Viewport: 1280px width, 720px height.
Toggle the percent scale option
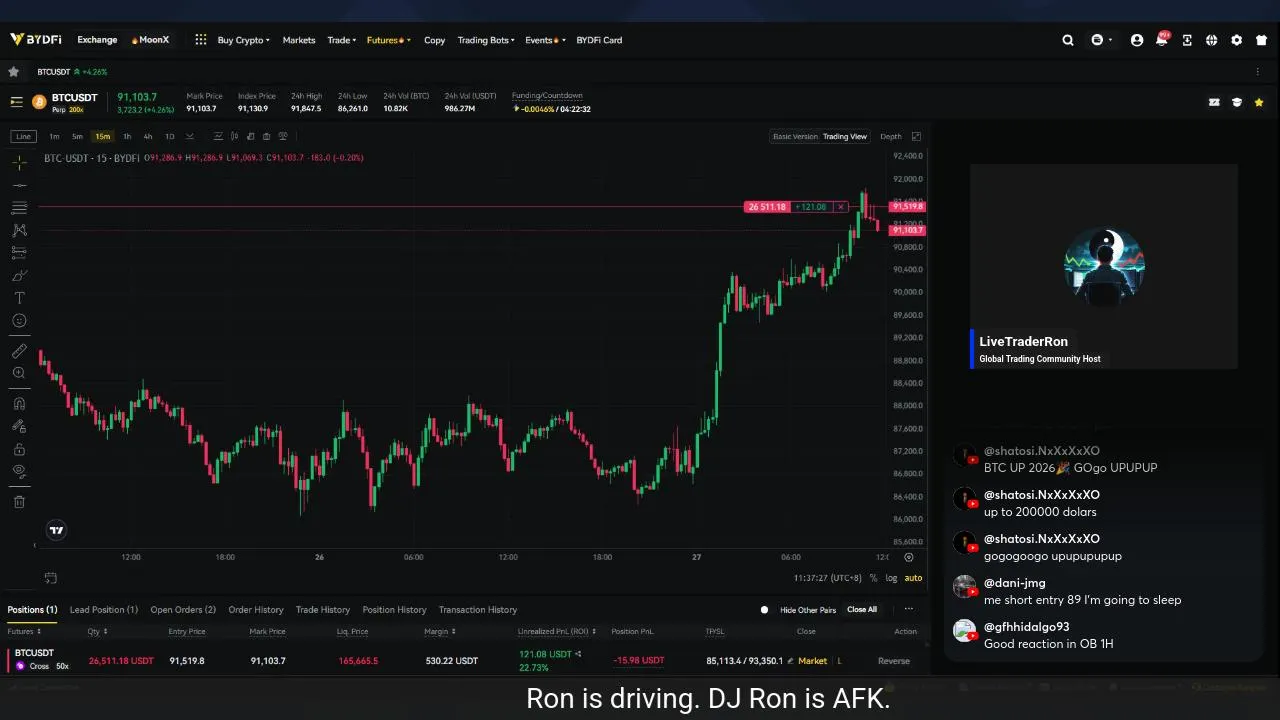tap(873, 578)
